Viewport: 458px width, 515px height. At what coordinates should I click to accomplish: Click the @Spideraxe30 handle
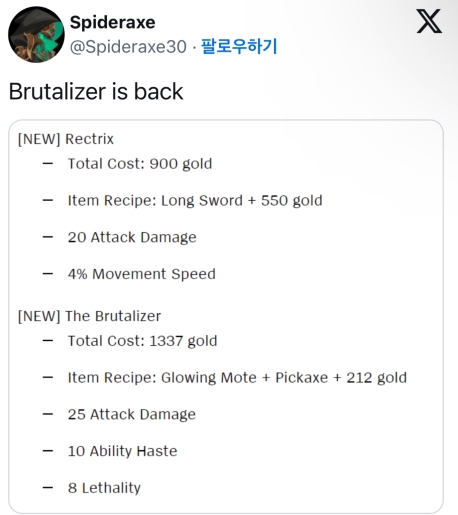coord(128,47)
